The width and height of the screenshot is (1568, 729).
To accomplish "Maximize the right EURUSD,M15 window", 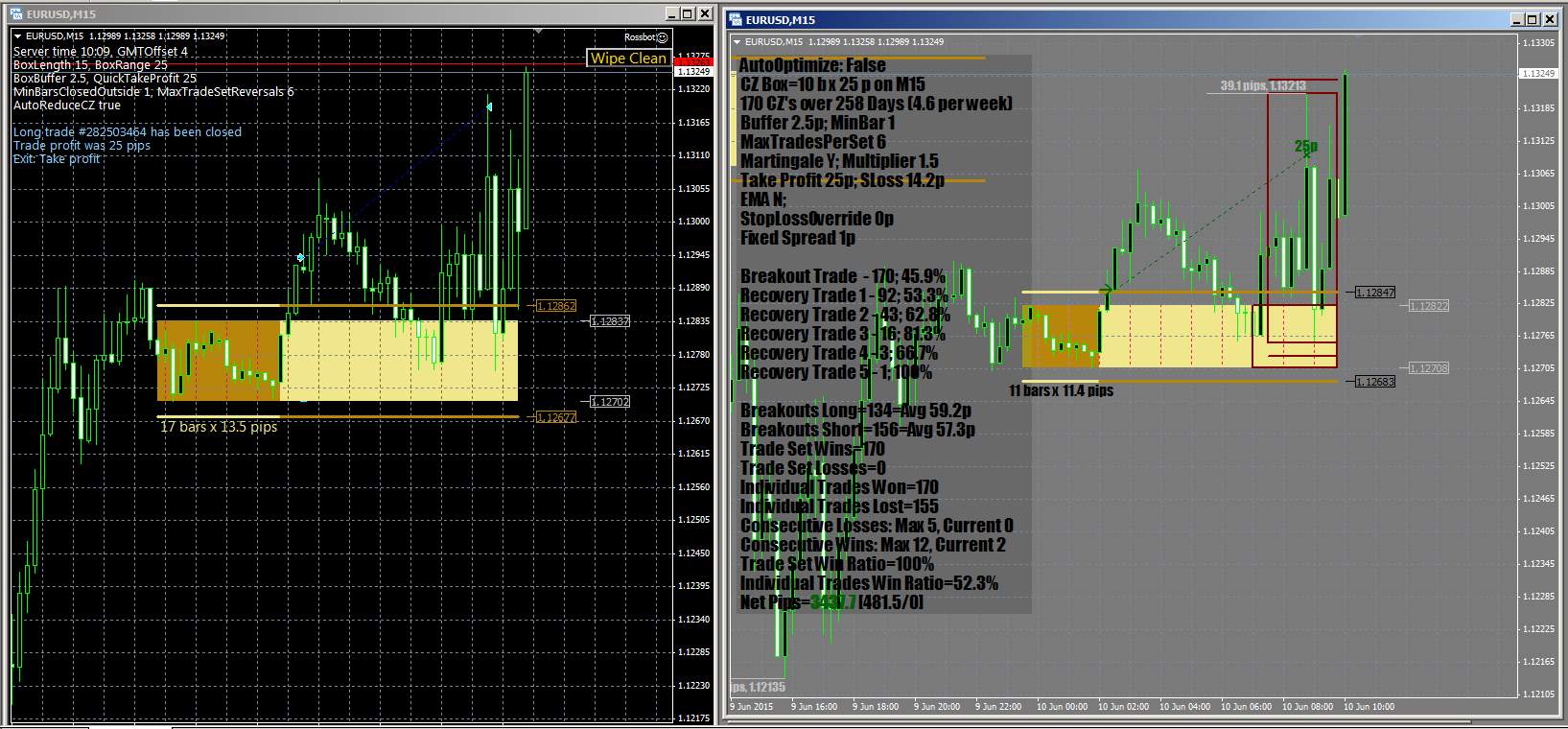I will pyautogui.click(x=1533, y=19).
